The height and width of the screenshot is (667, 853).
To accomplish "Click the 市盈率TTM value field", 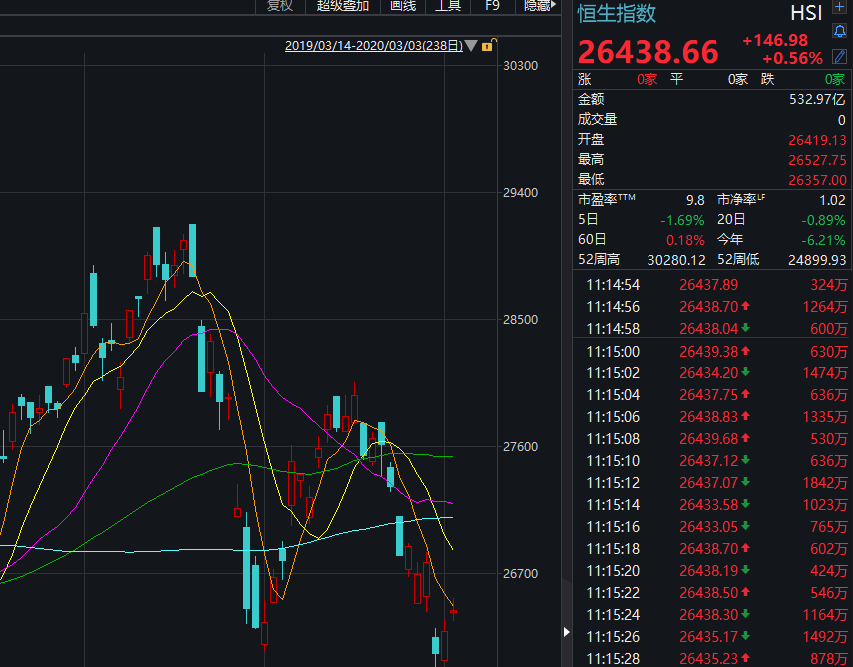I will (x=695, y=200).
